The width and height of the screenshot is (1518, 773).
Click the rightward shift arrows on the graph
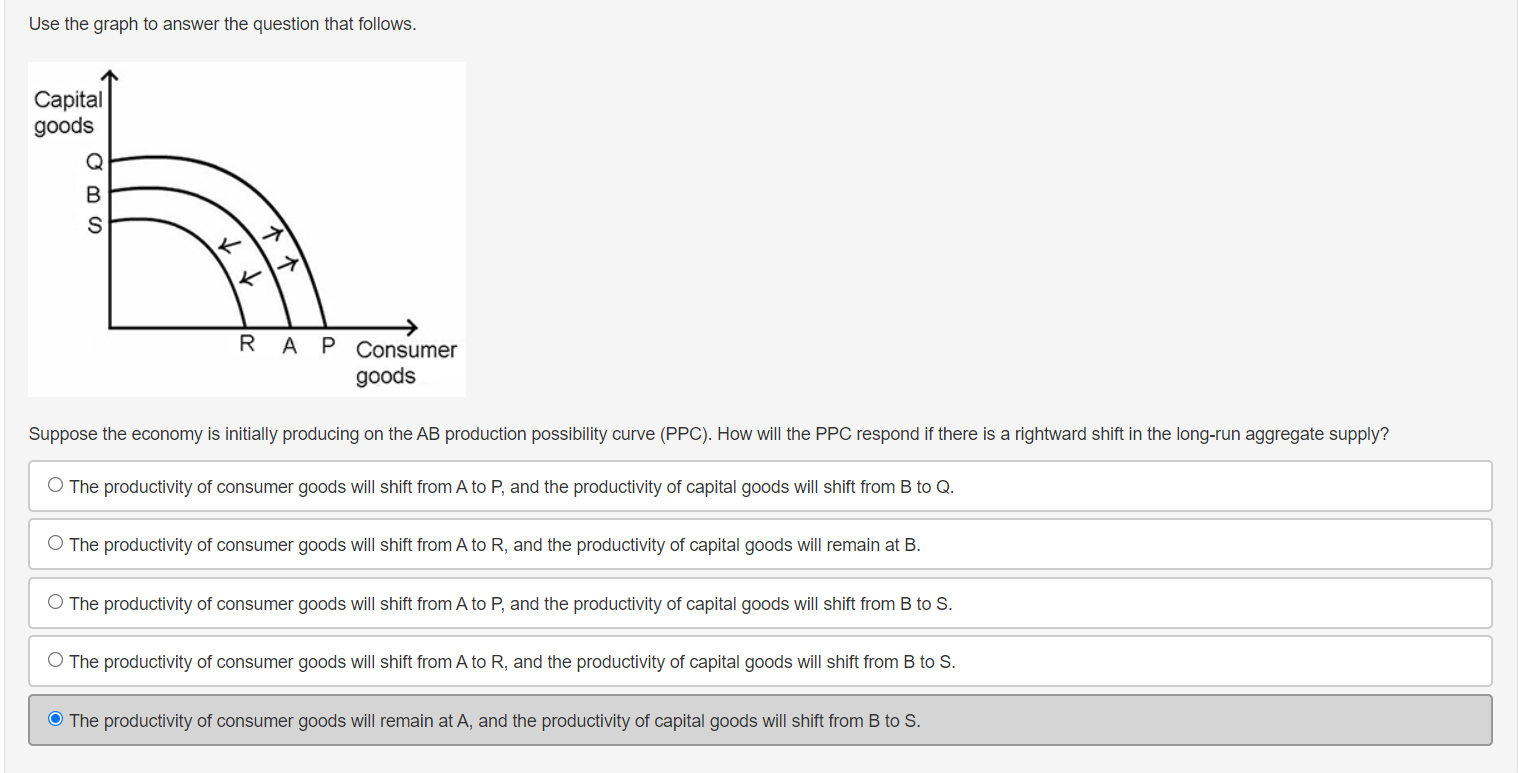282,248
